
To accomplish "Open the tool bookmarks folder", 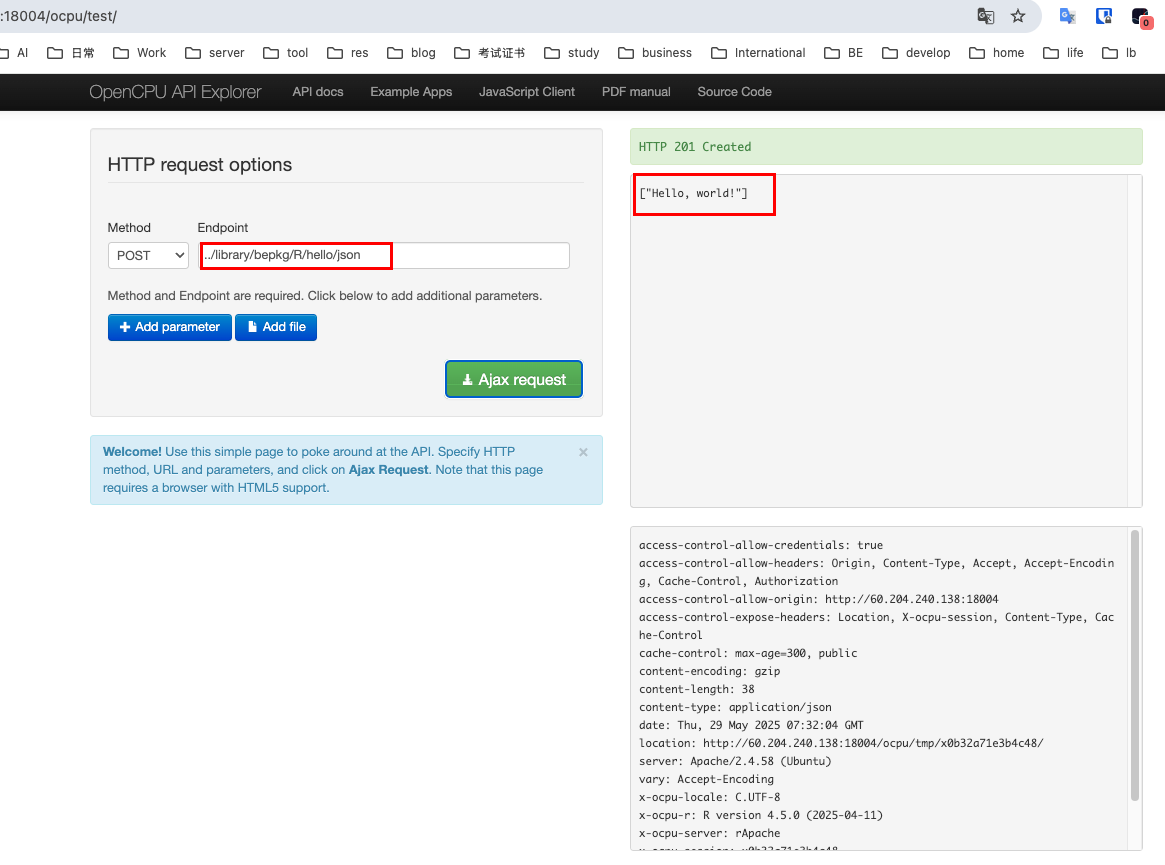I will click(286, 53).
